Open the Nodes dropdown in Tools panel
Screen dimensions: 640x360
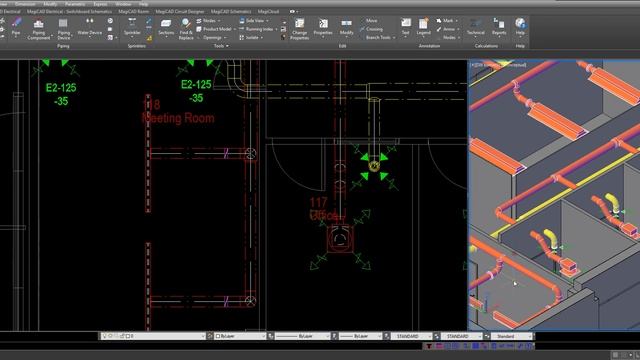click(x=208, y=20)
